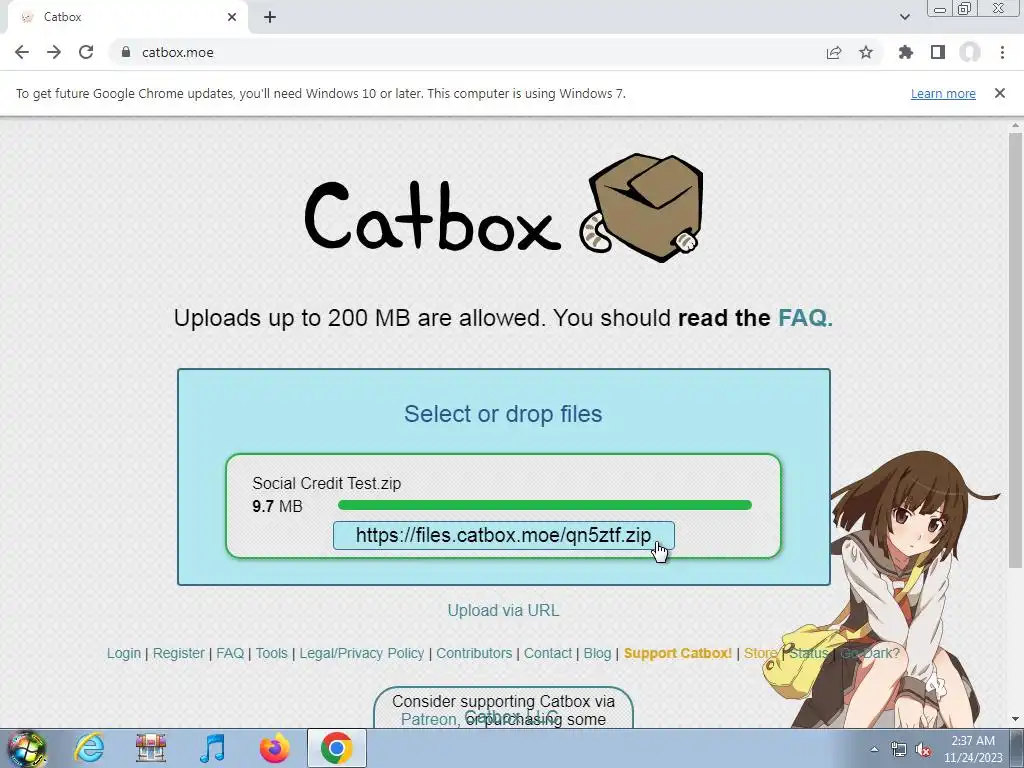
Task: Show hidden system tray icons
Action: coord(874,749)
